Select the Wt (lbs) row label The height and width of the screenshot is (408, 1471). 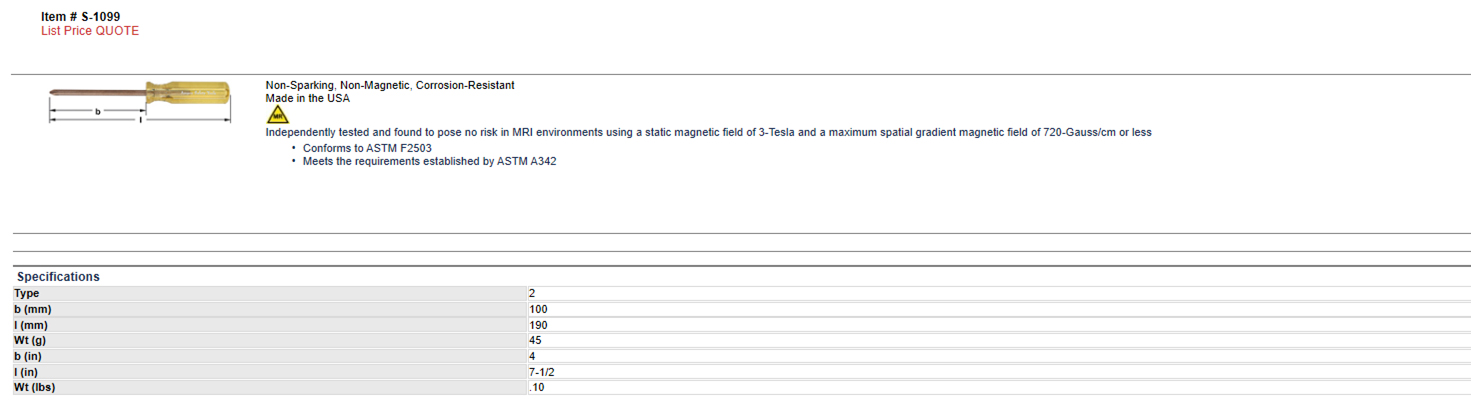pos(35,387)
